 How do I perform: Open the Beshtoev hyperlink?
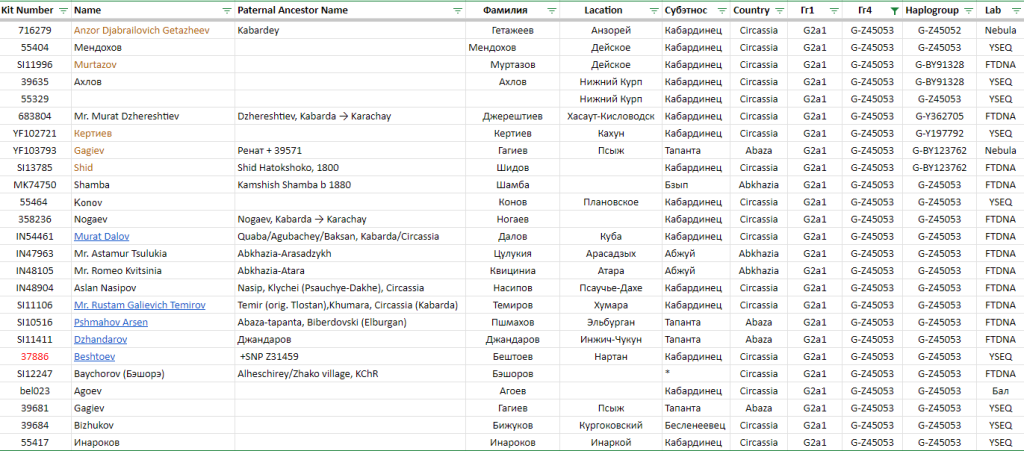[94, 357]
